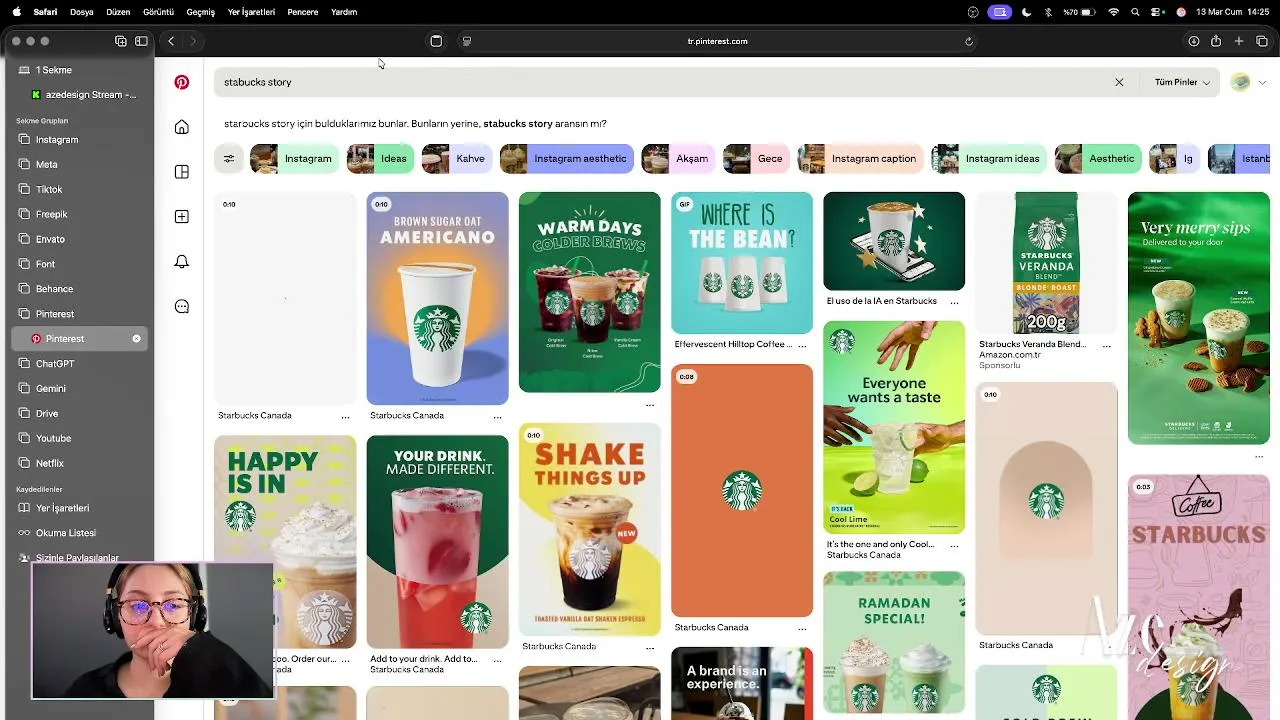This screenshot has width=1280, height=720.
Task: Open Wi-Fi status menu icon
Action: [x=1114, y=12]
